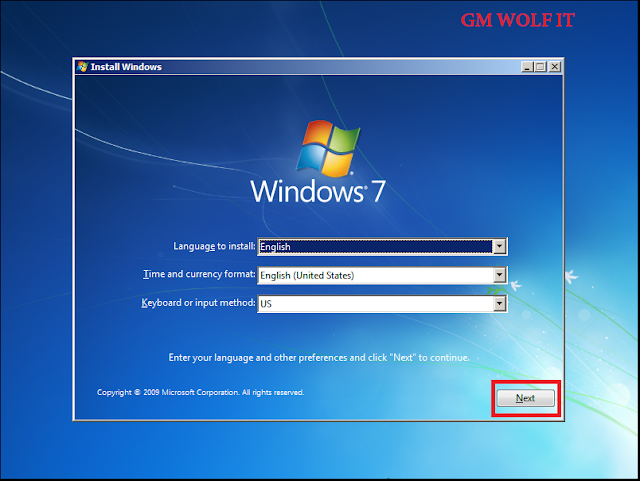Open the Language to install dropdown arrow

point(499,247)
